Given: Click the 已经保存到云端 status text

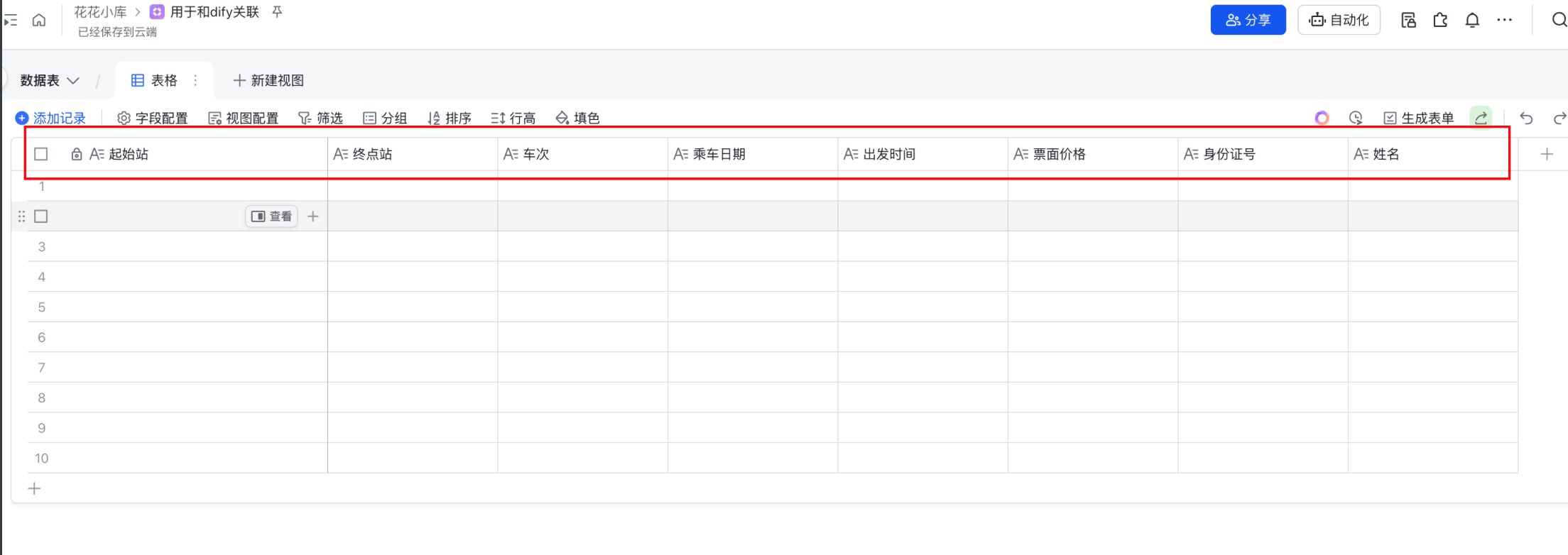Looking at the screenshot, I should tap(117, 32).
